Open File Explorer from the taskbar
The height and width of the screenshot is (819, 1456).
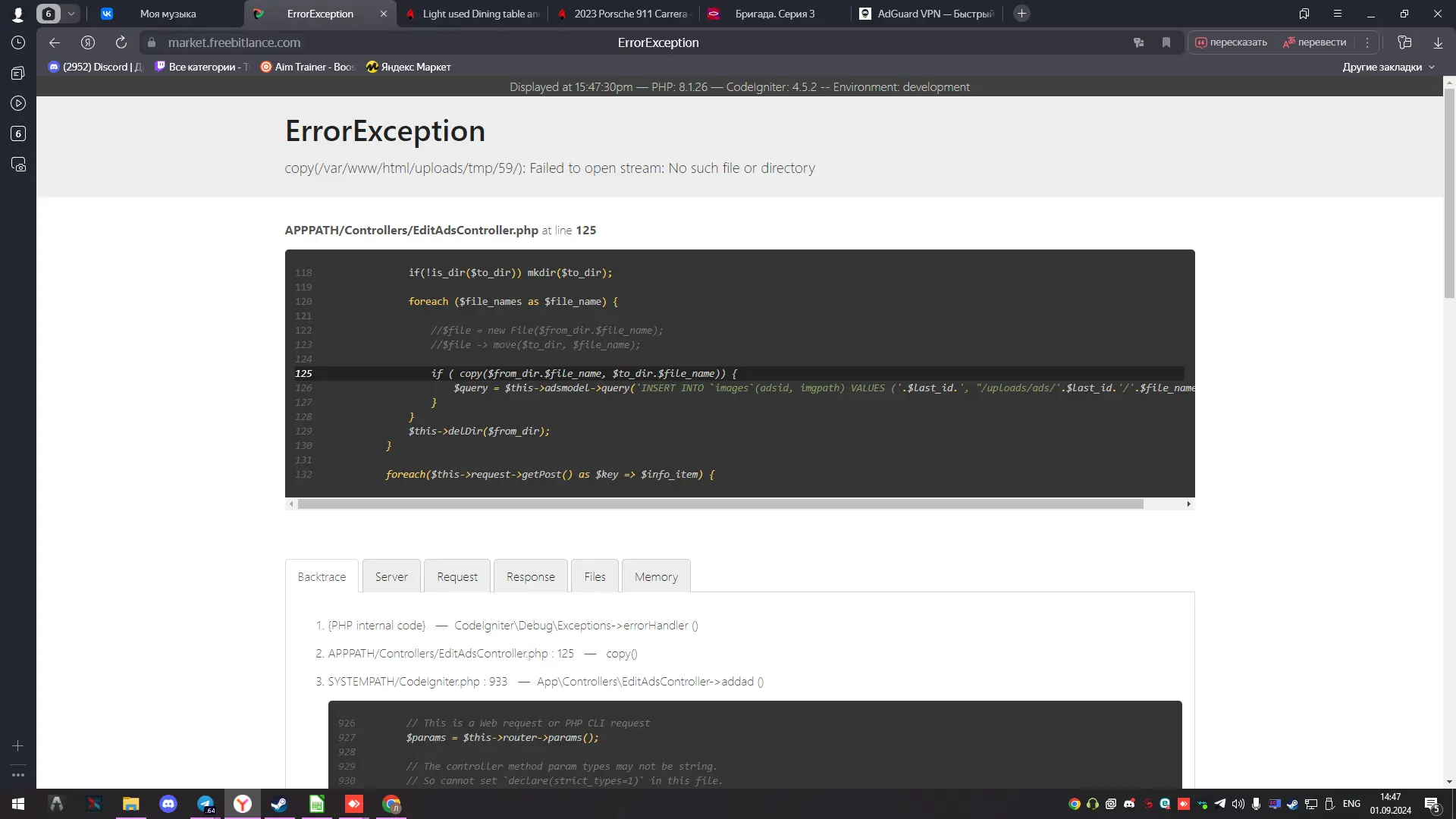coord(131,804)
